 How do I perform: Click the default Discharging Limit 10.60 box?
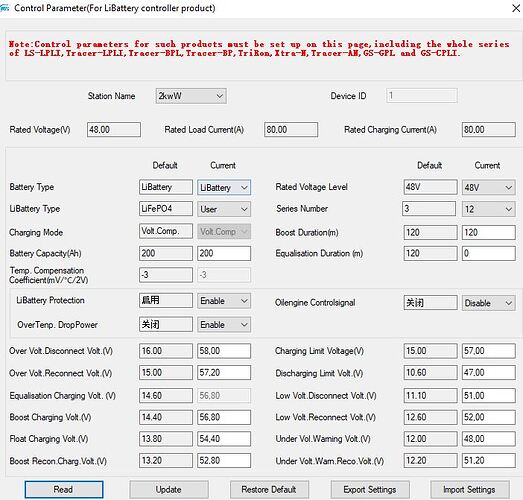(x=430, y=372)
